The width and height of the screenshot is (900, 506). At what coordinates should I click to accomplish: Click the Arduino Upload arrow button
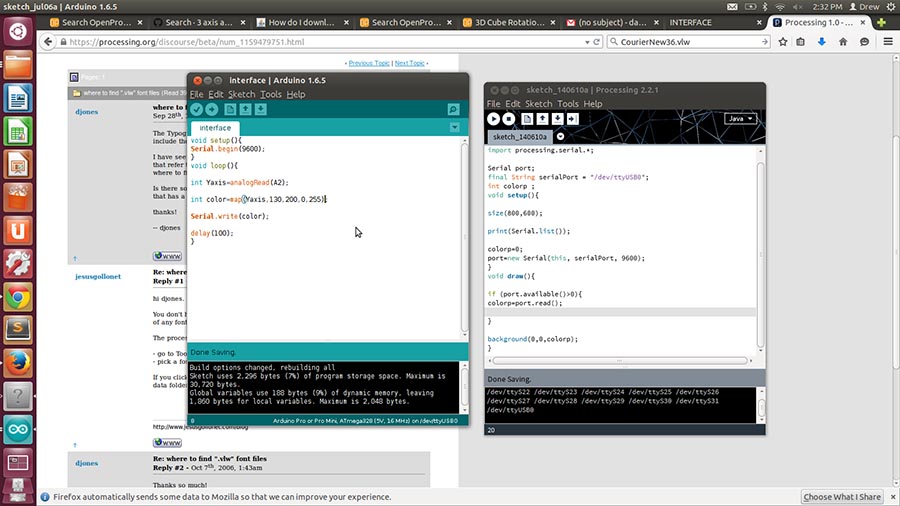[212, 109]
